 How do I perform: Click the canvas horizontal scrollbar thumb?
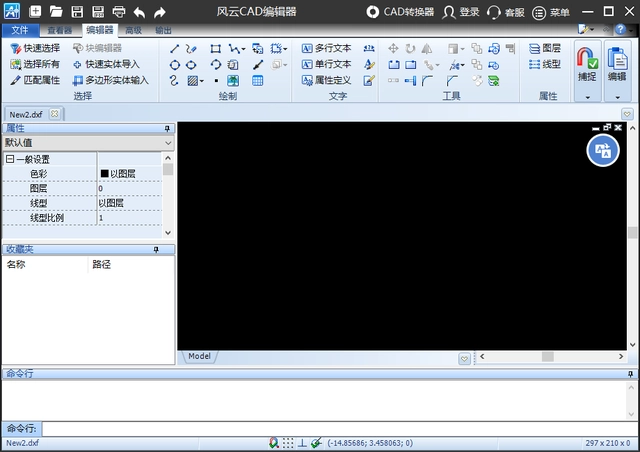tap(548, 357)
